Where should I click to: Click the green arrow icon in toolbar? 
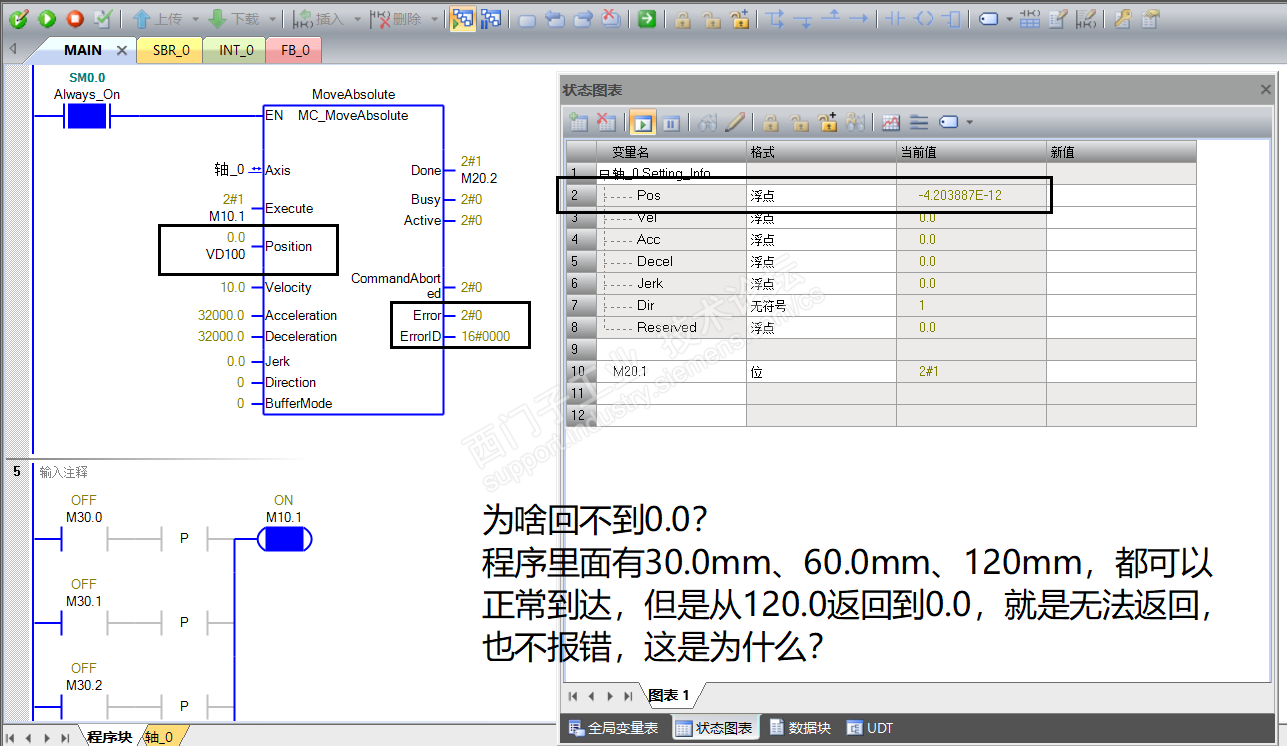tap(647, 18)
